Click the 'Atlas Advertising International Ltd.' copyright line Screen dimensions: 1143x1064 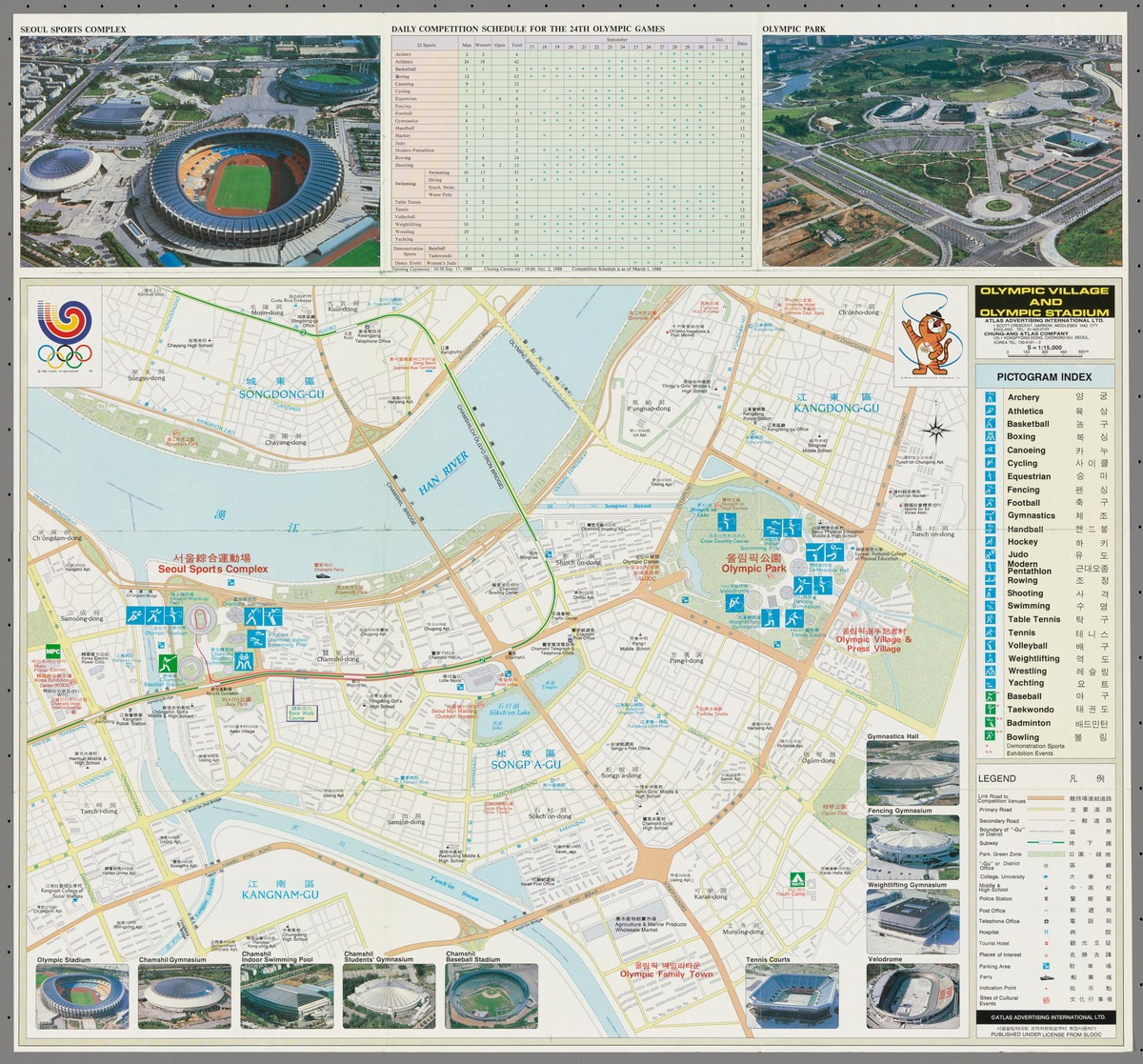coord(1048,1017)
